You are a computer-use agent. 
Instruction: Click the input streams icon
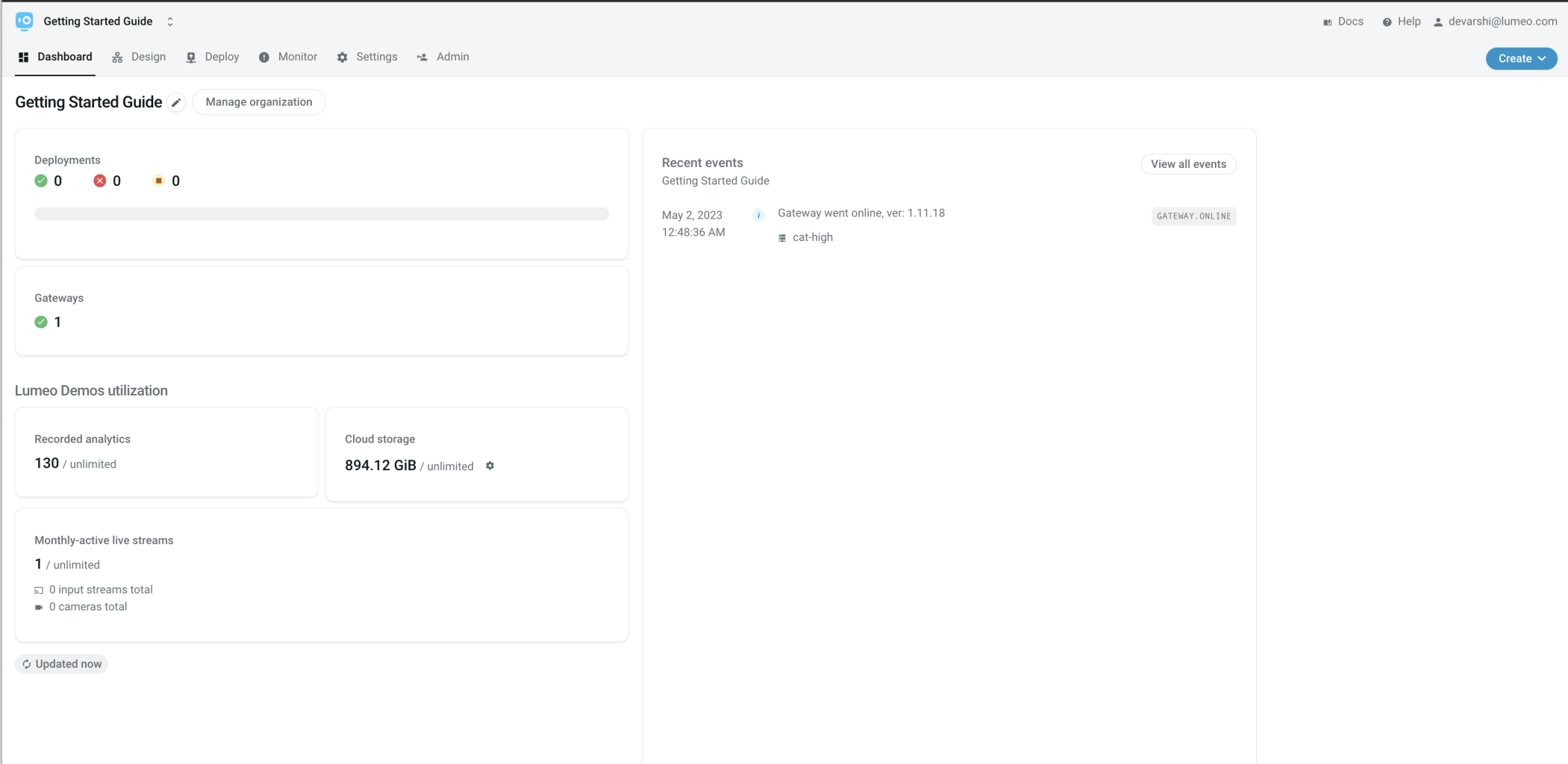(39, 590)
